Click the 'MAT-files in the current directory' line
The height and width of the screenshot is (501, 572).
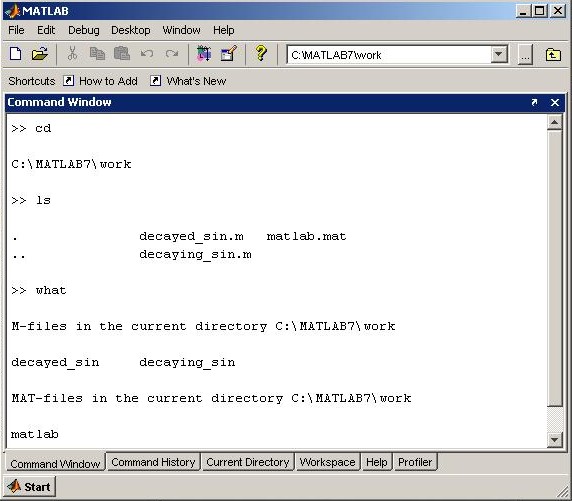(211, 398)
